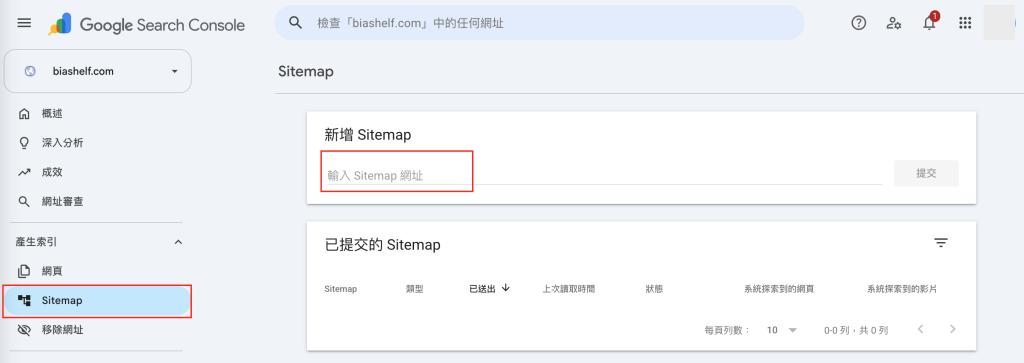
Task: Click the 輸入 Sitemap 網址 field
Action: click(603, 174)
